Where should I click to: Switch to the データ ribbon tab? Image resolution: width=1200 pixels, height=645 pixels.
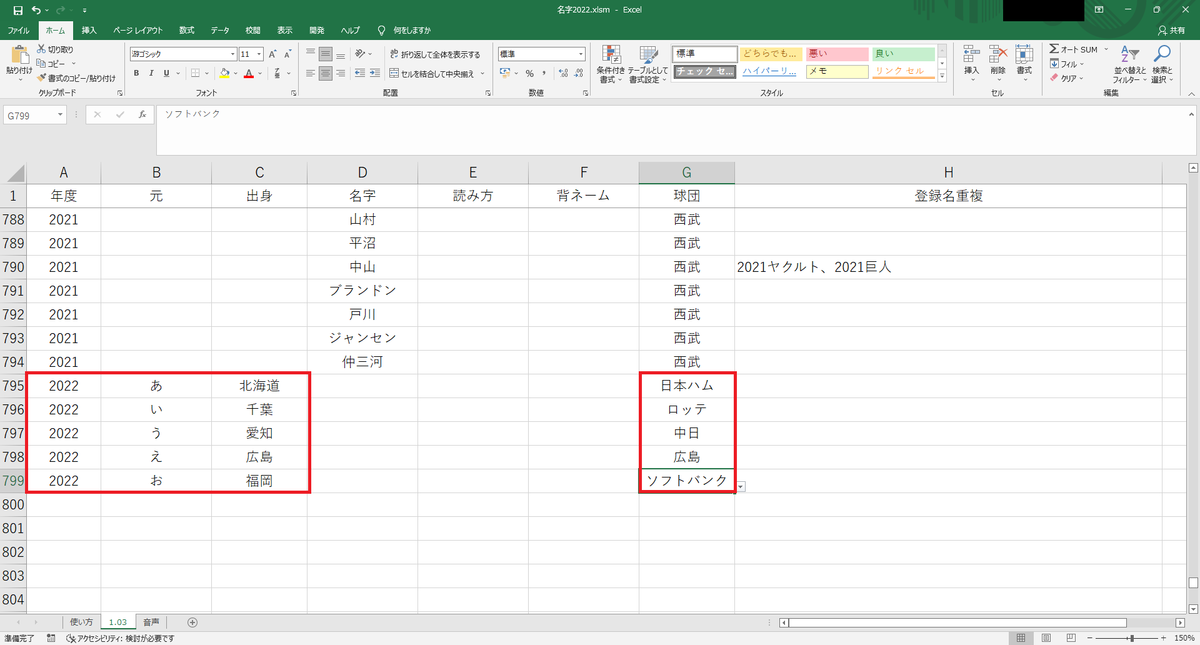[220, 30]
